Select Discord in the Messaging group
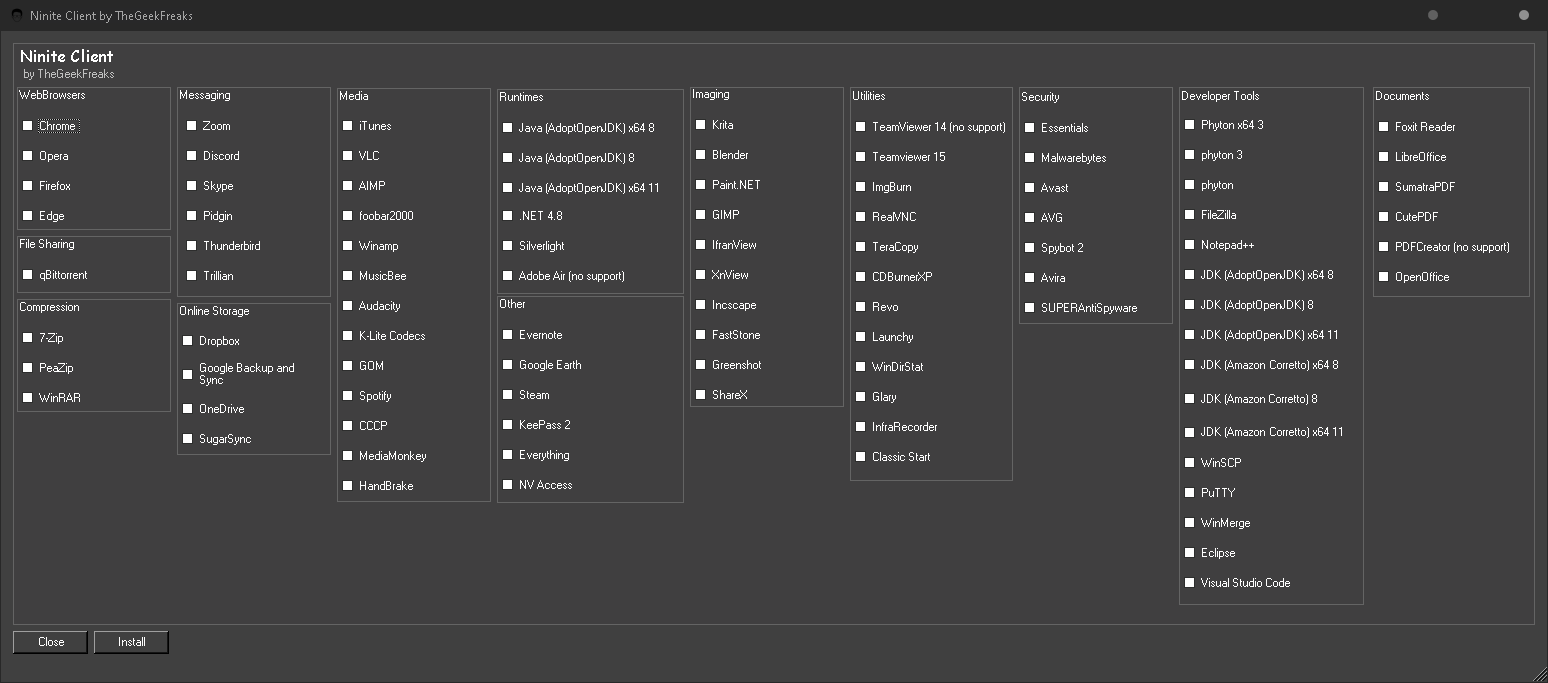This screenshot has height=683, width=1548. [192, 156]
